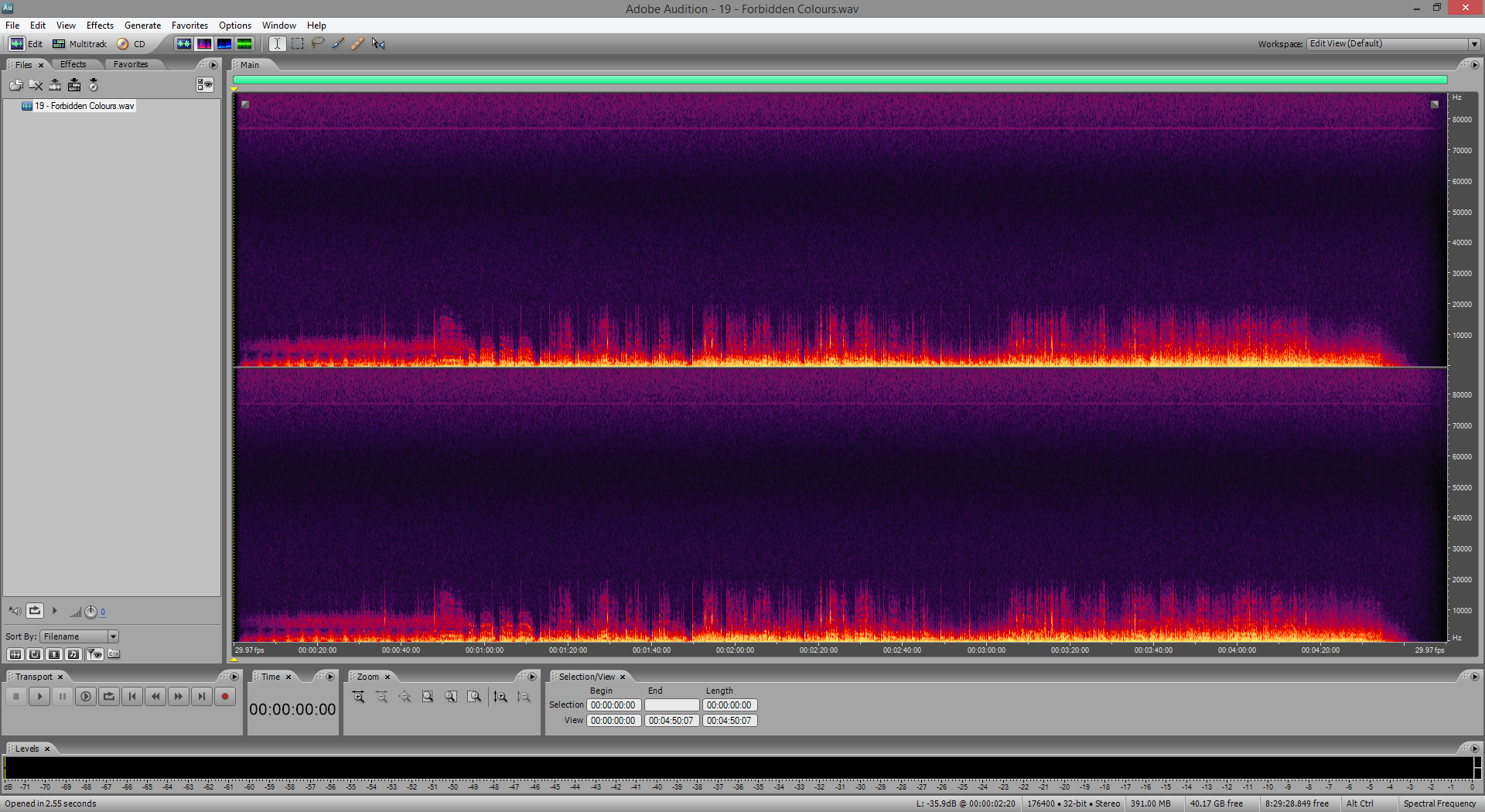1485x812 pixels.
Task: Click Zoom In Vertically icon
Action: click(500, 697)
